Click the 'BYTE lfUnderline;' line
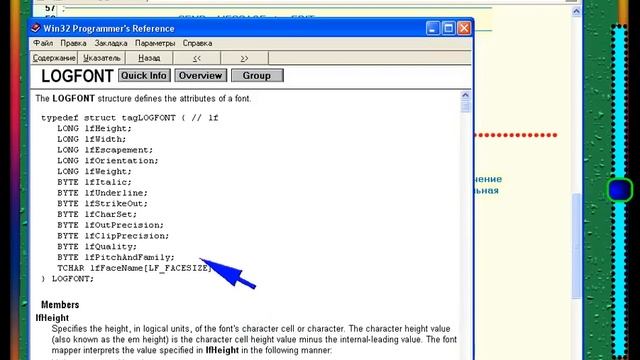 pyautogui.click(x=102, y=193)
